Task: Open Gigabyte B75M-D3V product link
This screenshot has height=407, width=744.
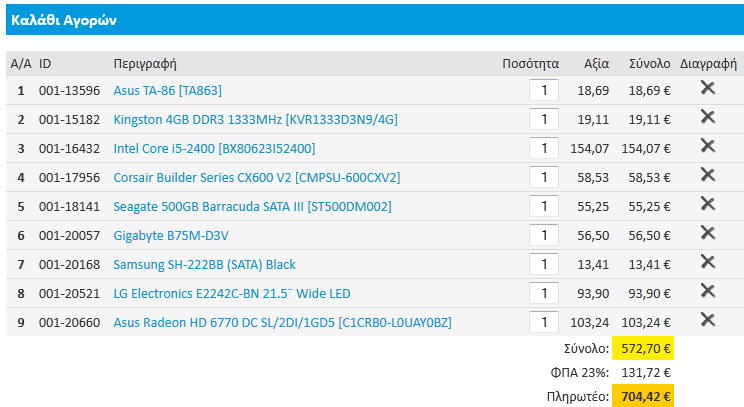Action: (x=171, y=235)
